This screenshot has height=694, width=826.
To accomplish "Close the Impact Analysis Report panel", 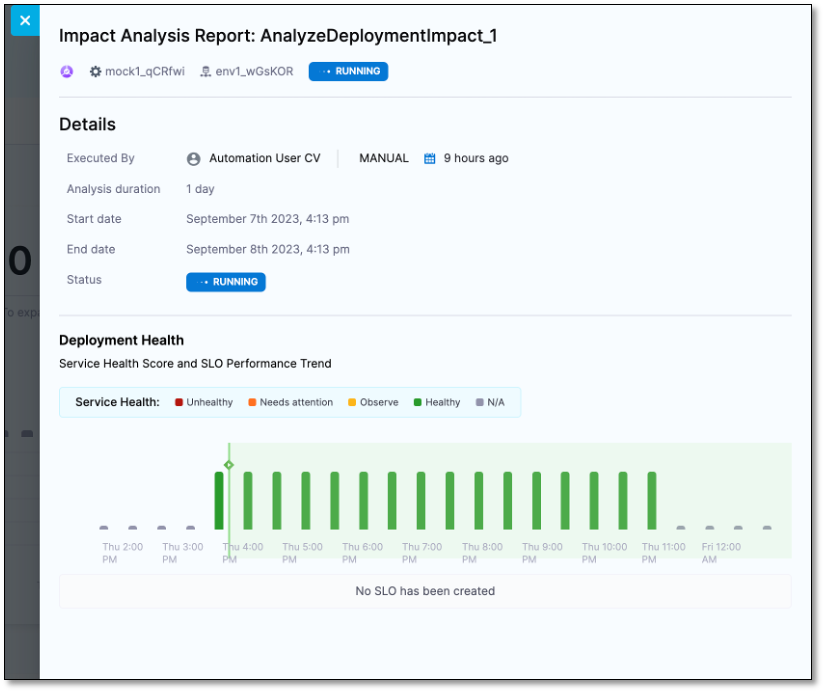I will point(25,20).
